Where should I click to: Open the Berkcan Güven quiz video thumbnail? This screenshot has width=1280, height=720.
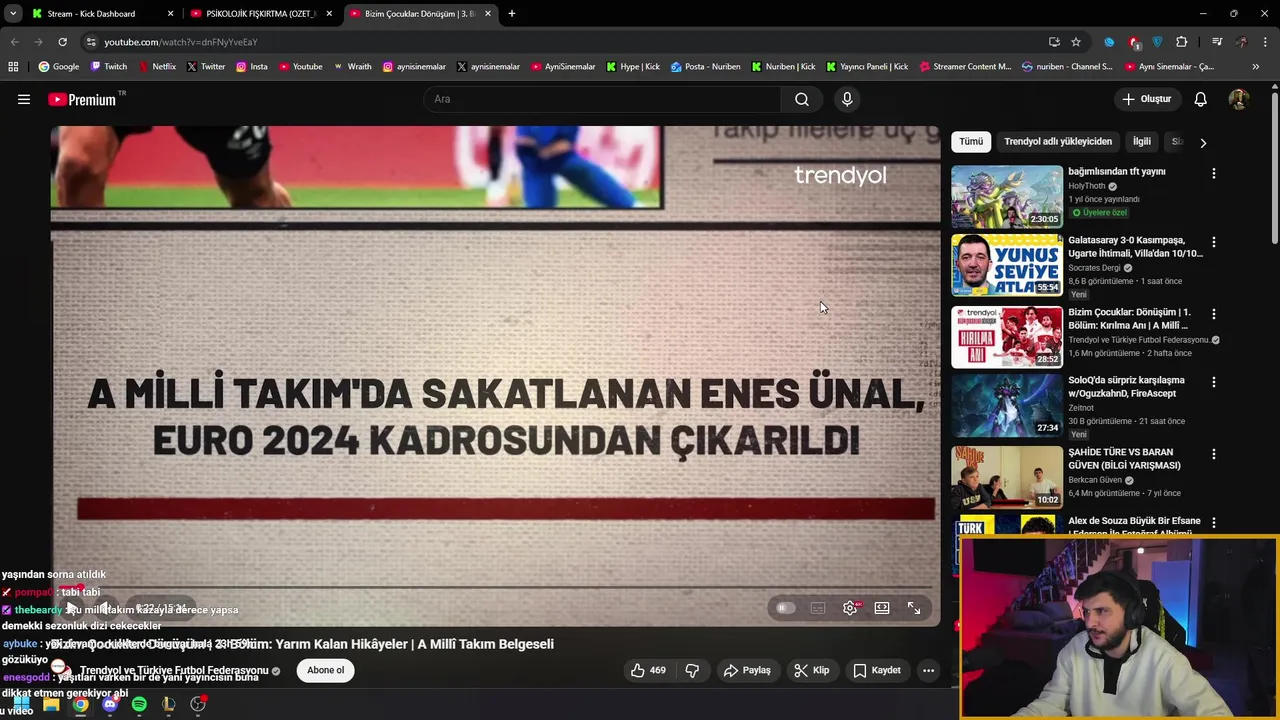click(1007, 477)
